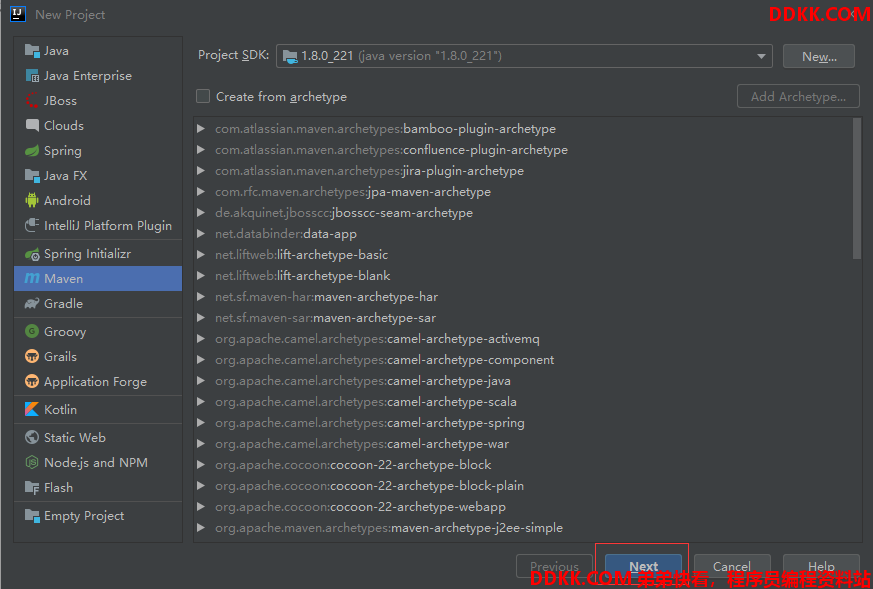This screenshot has height=589, width=873.
Task: Click the JBoss icon
Action: point(32,101)
